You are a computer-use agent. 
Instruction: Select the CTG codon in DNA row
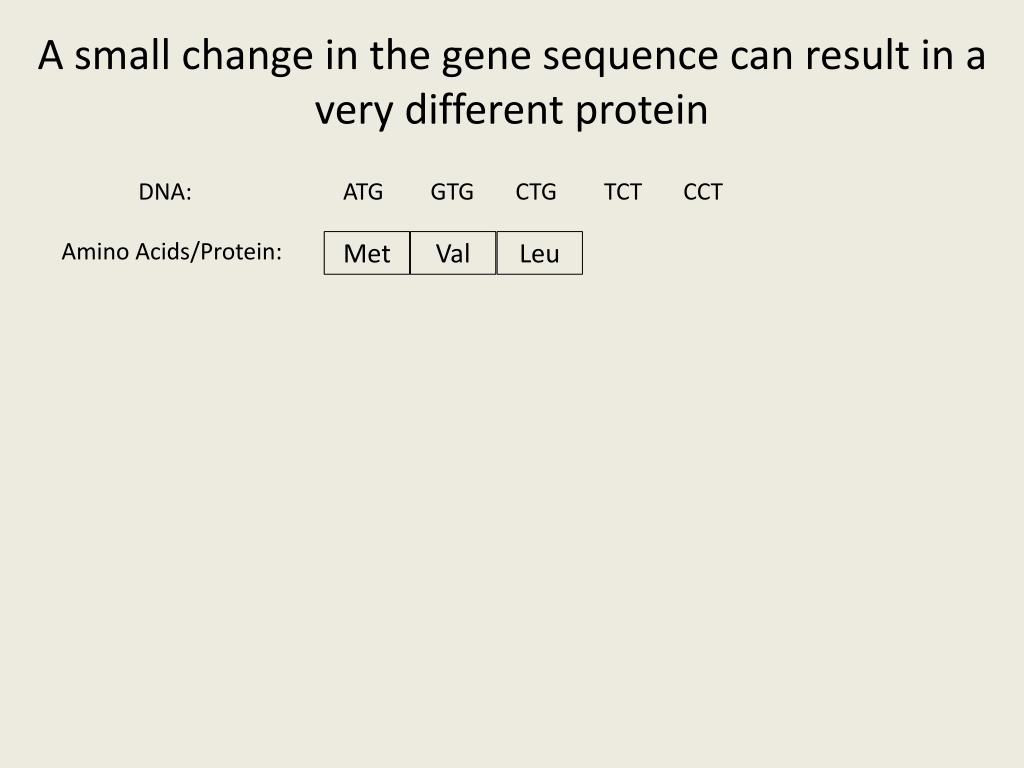pyautogui.click(x=536, y=192)
